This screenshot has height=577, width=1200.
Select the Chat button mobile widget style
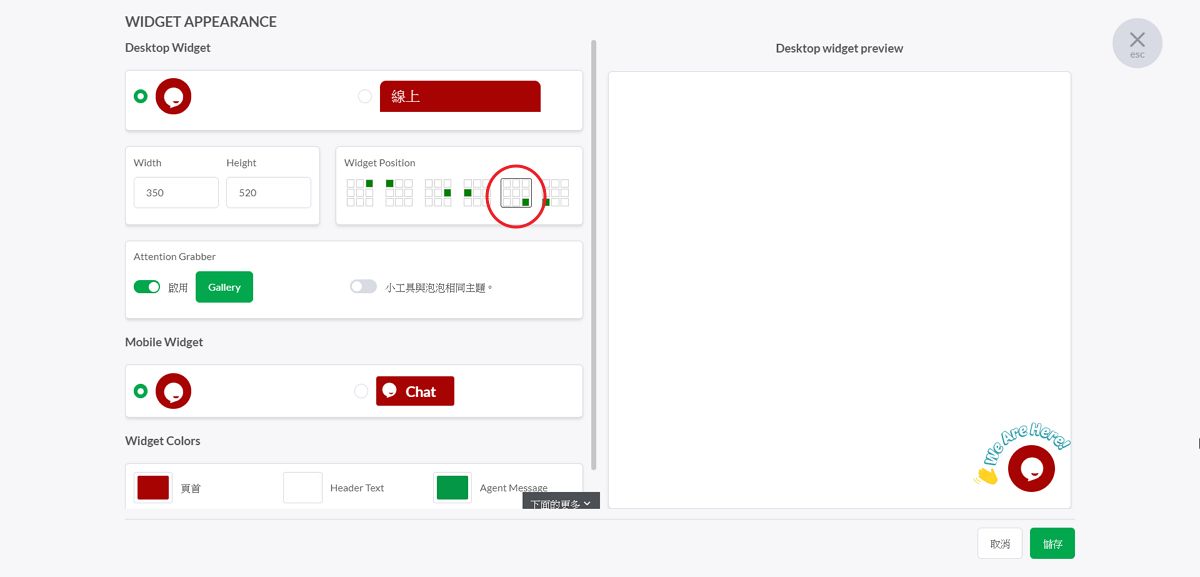pyautogui.click(x=361, y=391)
